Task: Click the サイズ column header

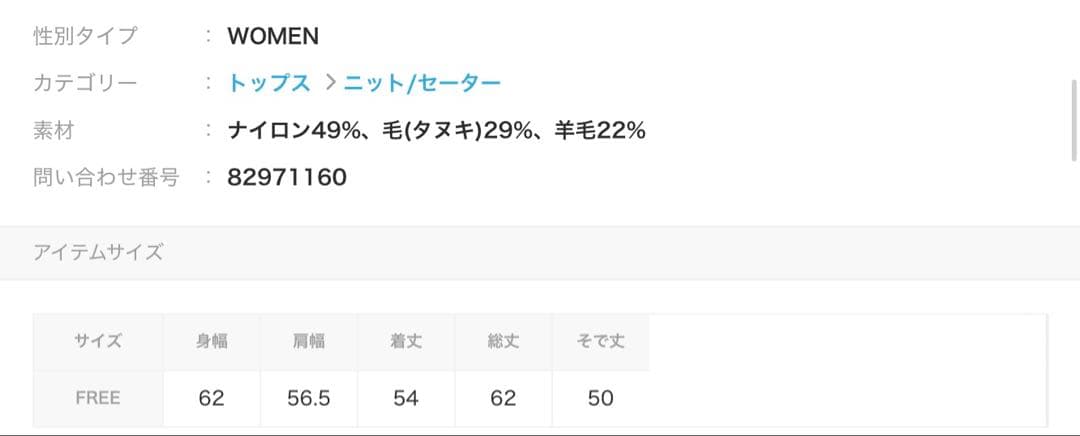Action: [x=98, y=342]
